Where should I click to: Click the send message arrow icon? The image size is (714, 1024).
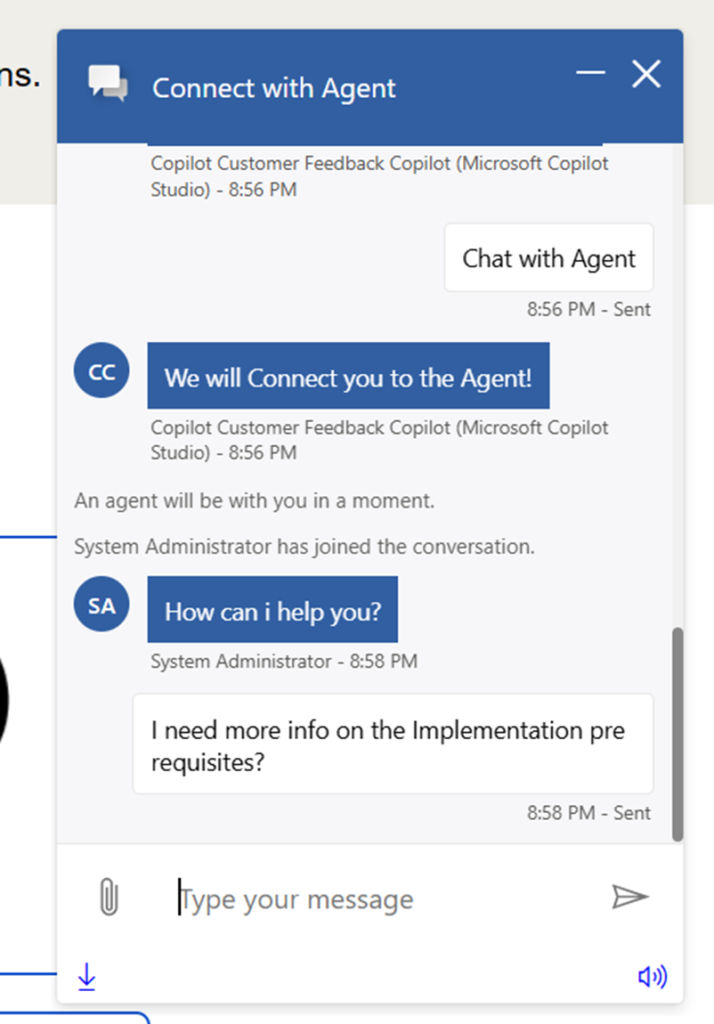pos(630,897)
